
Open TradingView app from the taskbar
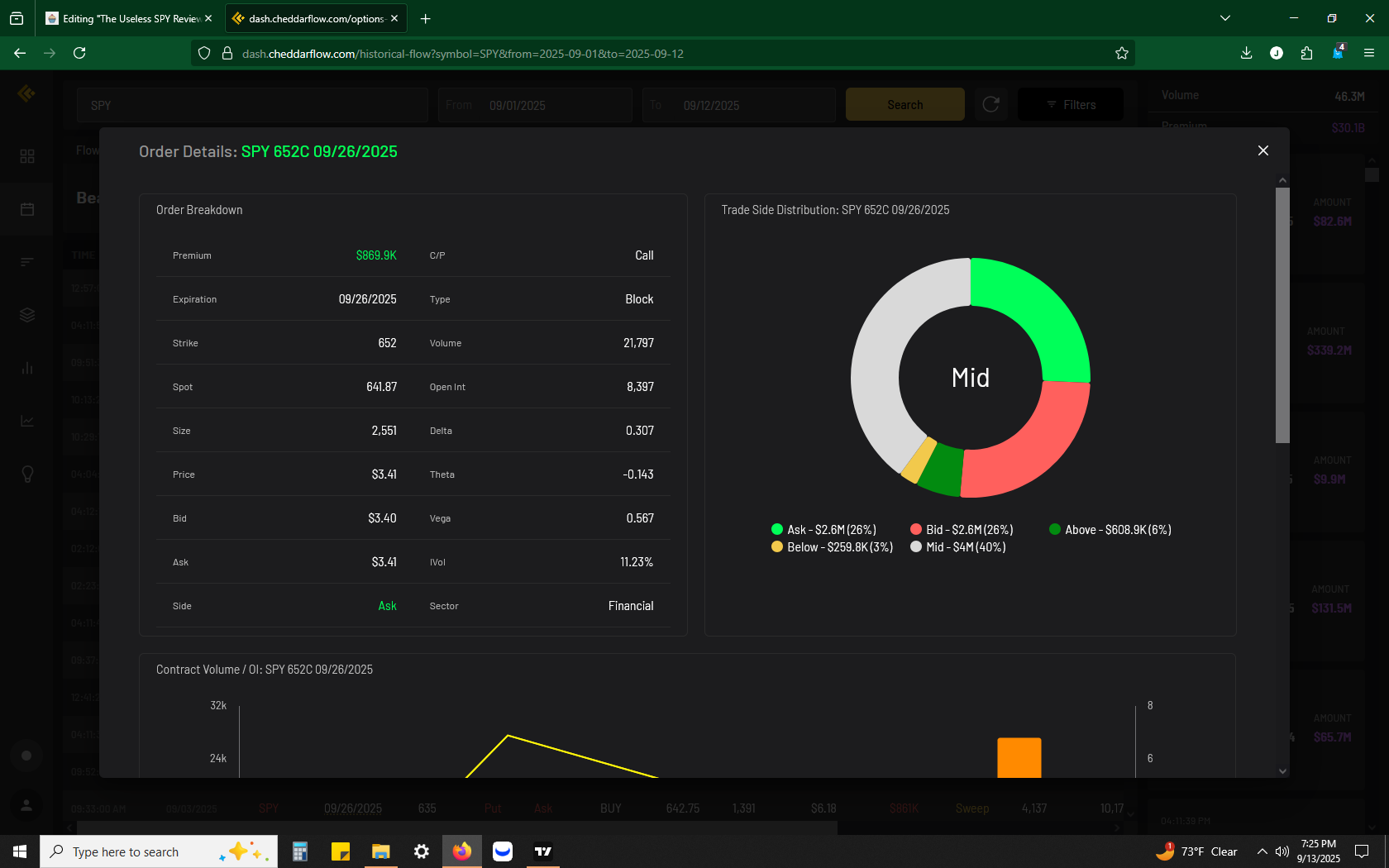(x=543, y=851)
